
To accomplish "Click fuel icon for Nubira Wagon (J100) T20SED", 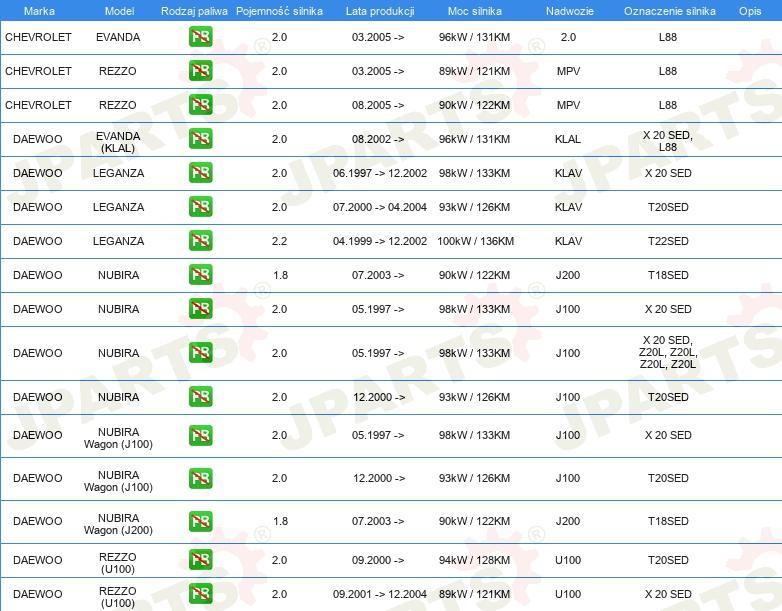I will pos(200,478).
